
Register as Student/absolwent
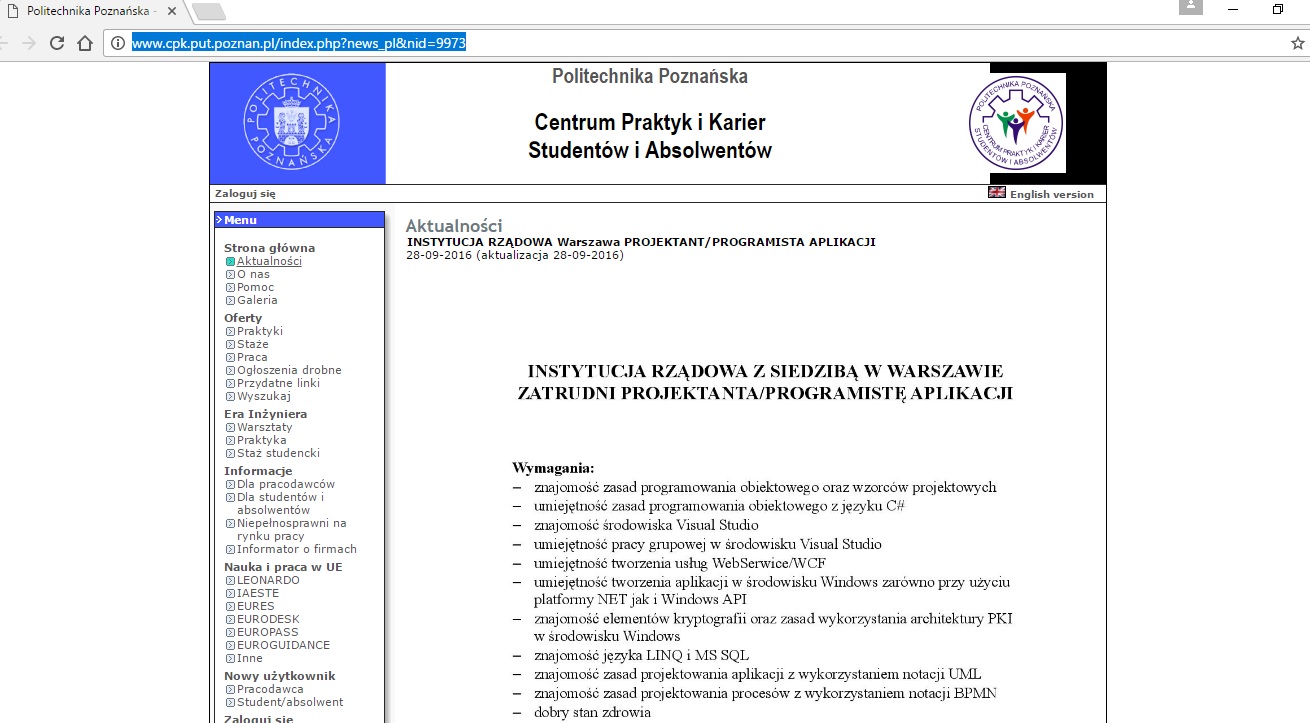[x=290, y=702]
